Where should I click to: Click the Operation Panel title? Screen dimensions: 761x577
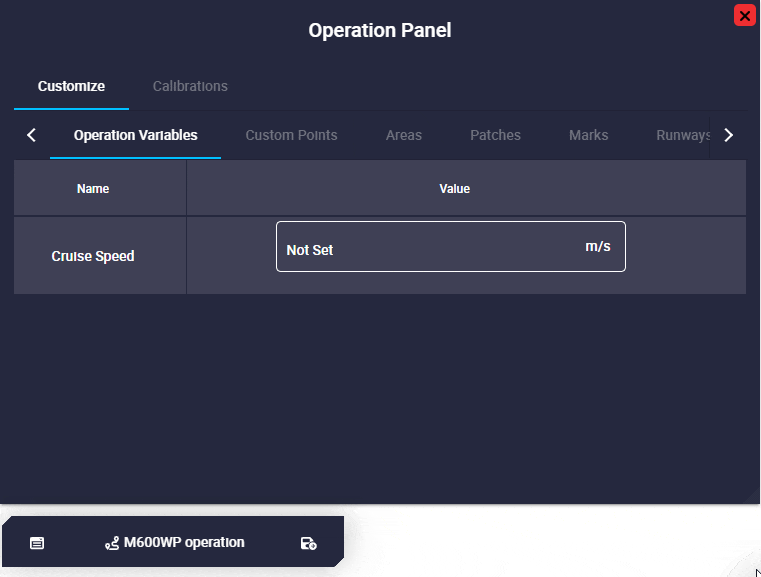click(x=380, y=30)
